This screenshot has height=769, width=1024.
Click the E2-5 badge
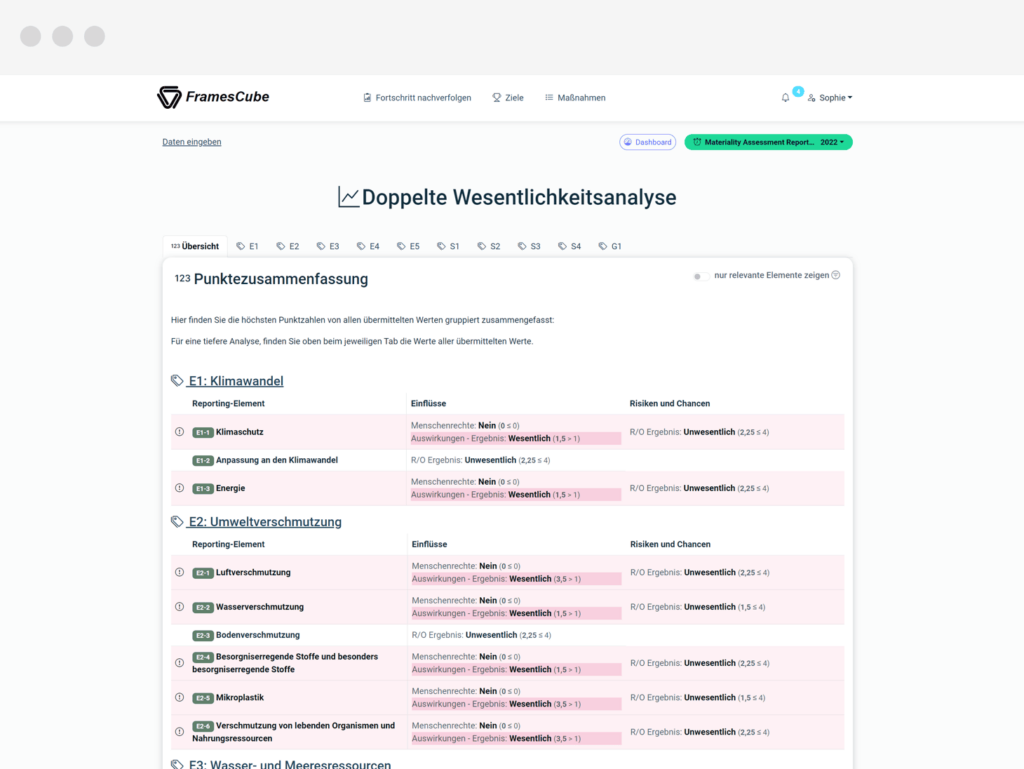pos(202,698)
